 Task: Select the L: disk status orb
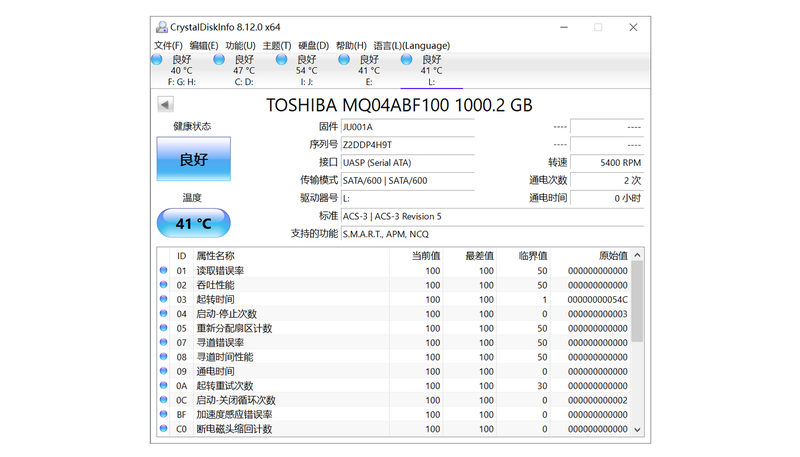click(407, 60)
